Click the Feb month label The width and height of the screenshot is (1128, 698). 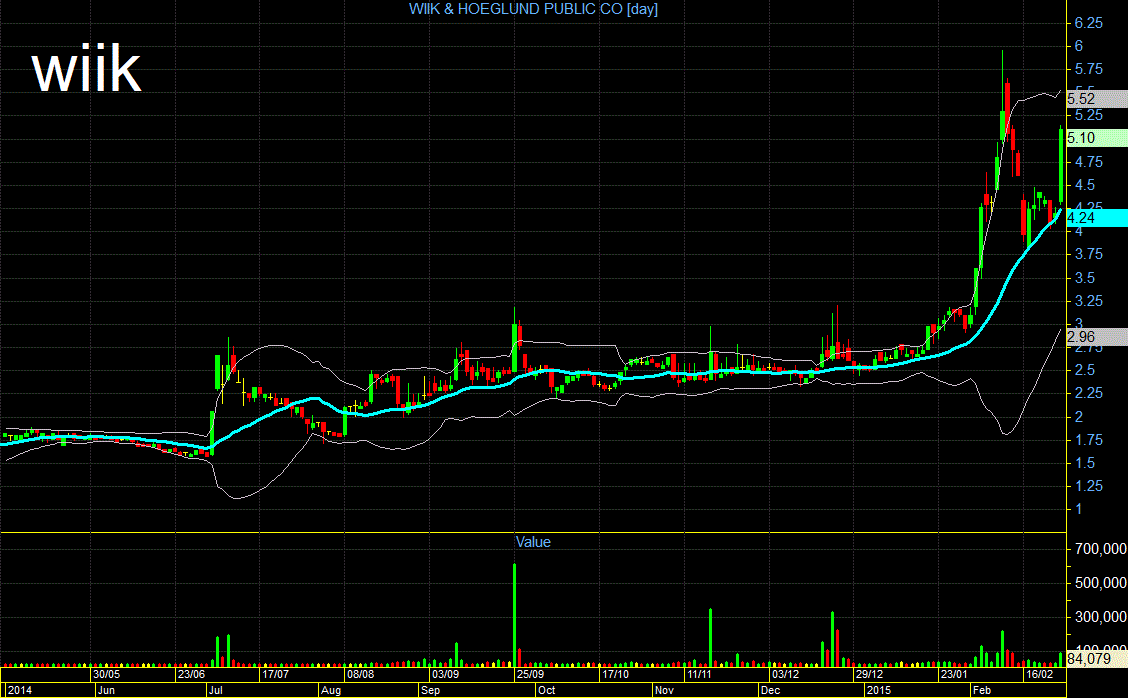point(982,690)
